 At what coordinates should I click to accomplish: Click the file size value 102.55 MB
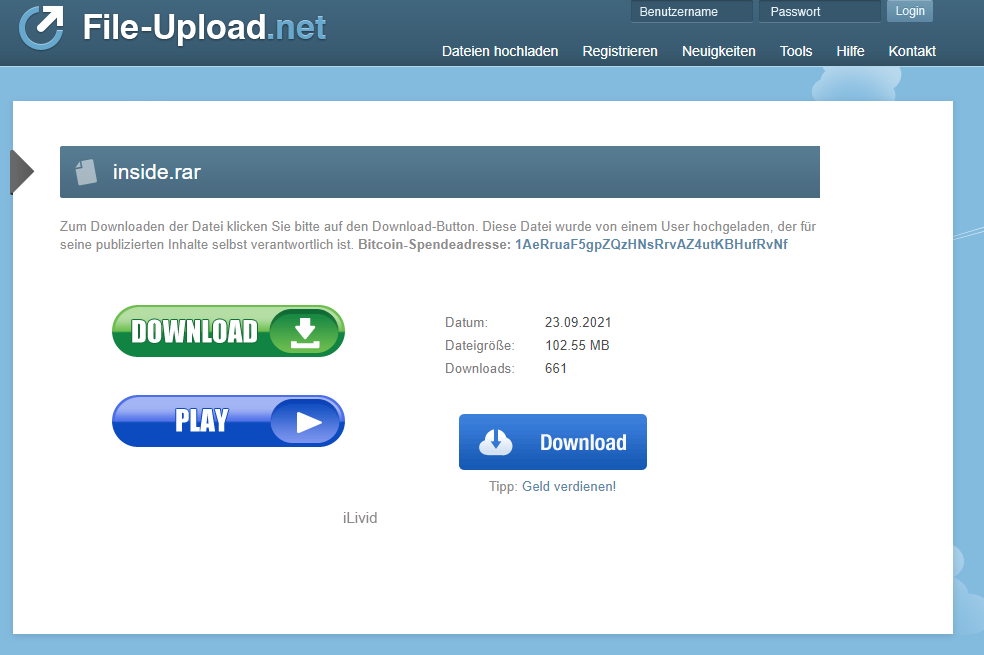point(577,345)
